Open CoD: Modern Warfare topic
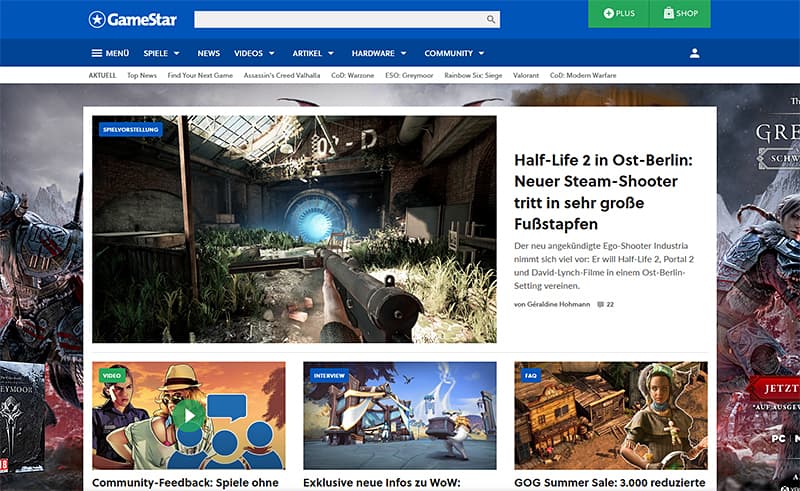Image resolution: width=800 pixels, height=491 pixels. click(583, 75)
